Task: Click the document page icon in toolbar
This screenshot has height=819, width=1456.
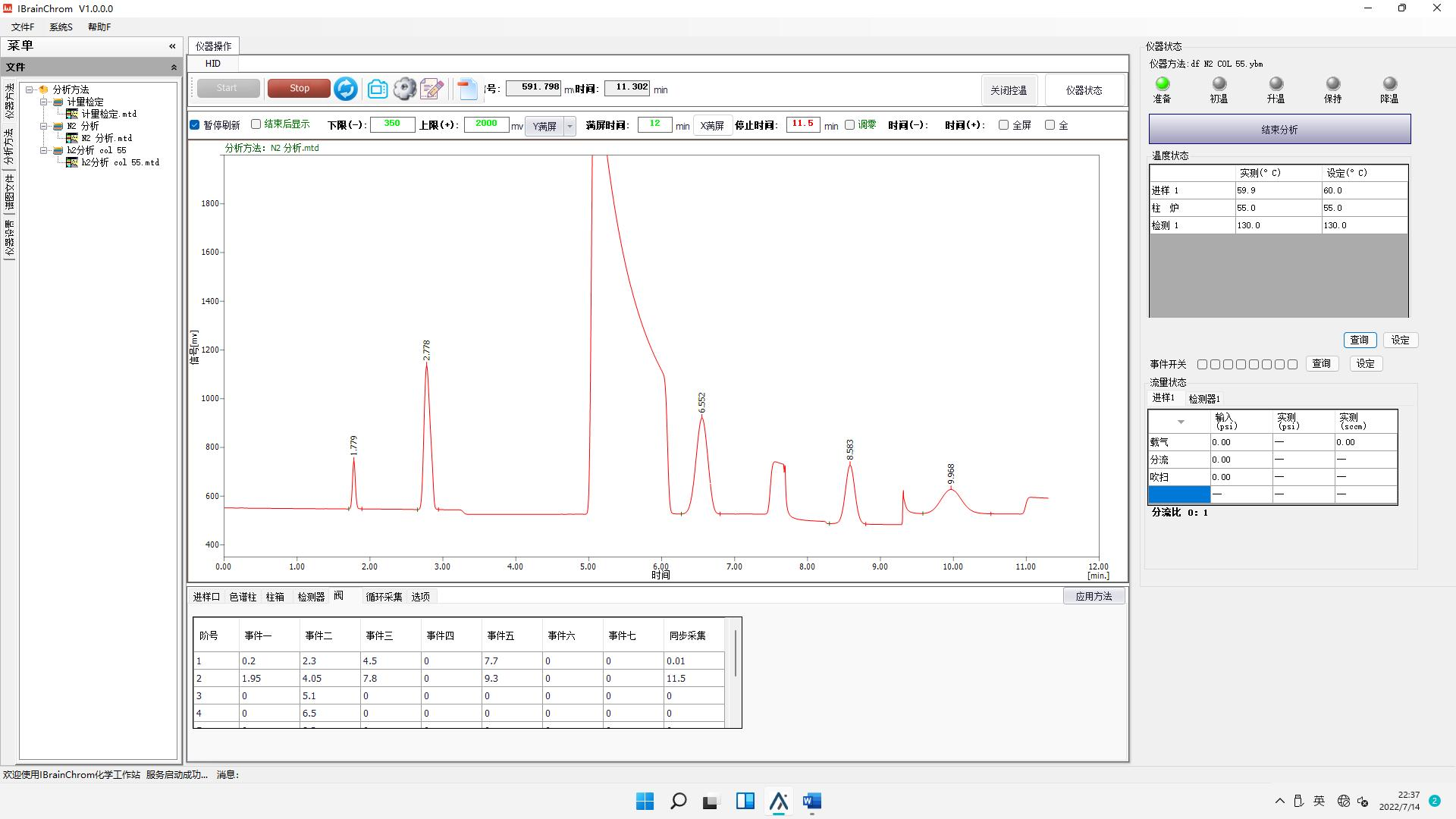Action: [468, 89]
